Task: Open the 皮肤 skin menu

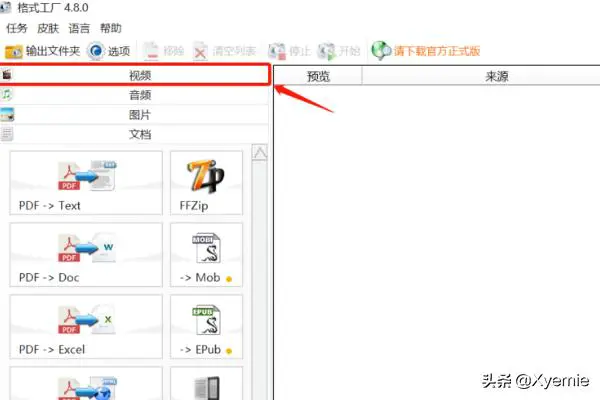Action: 47,29
